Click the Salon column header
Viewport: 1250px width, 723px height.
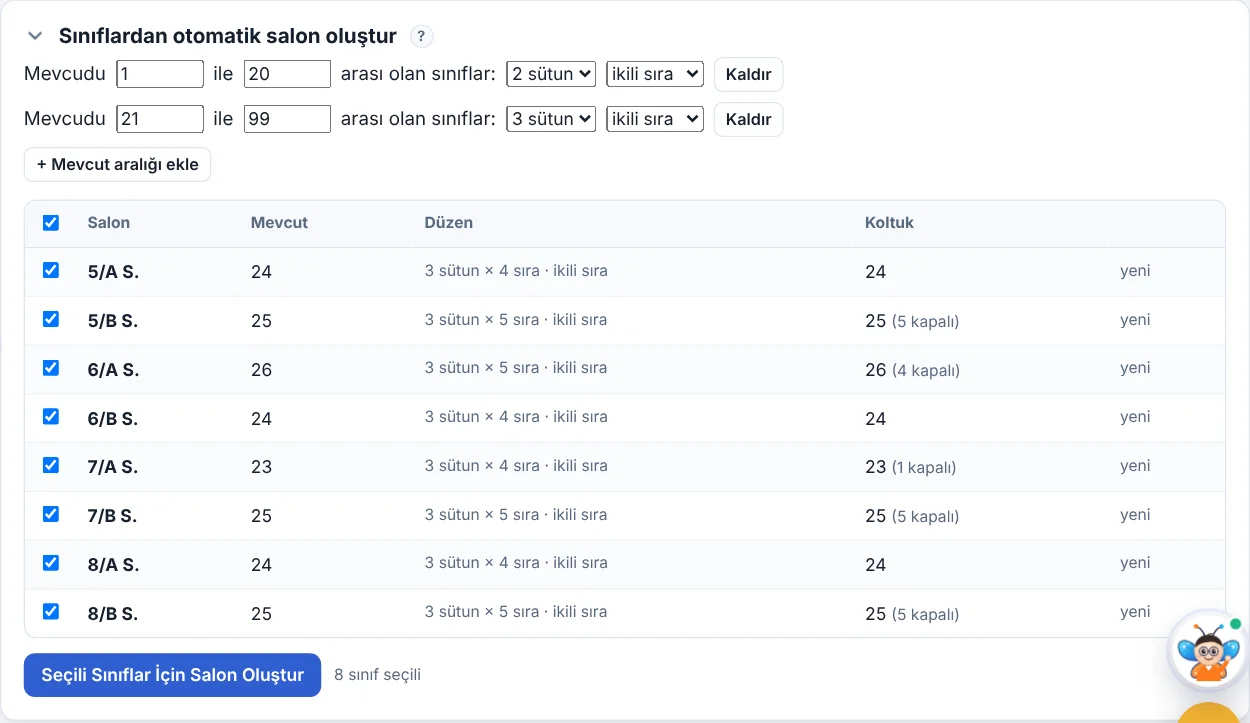click(109, 223)
